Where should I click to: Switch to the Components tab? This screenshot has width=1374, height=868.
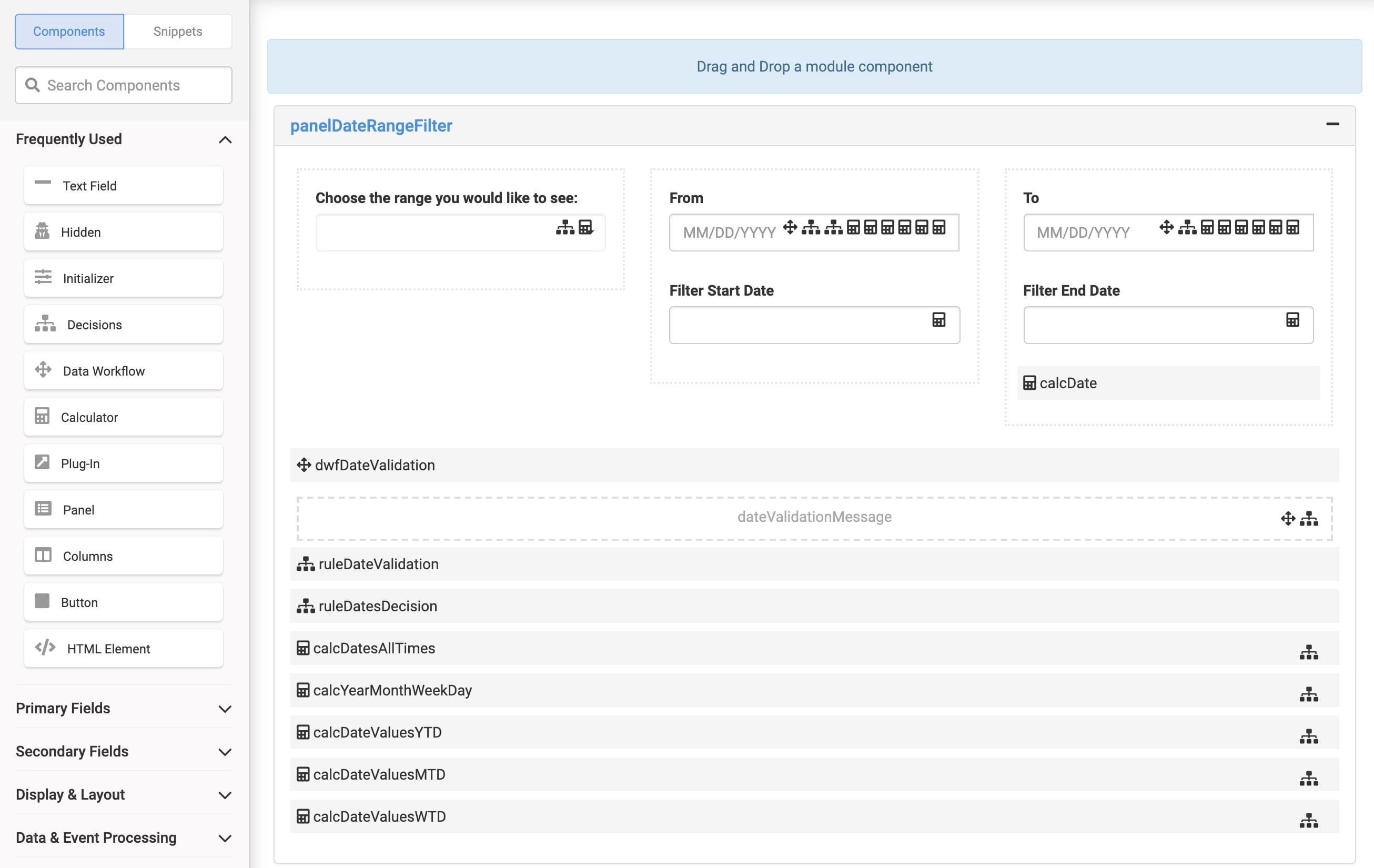pos(69,32)
